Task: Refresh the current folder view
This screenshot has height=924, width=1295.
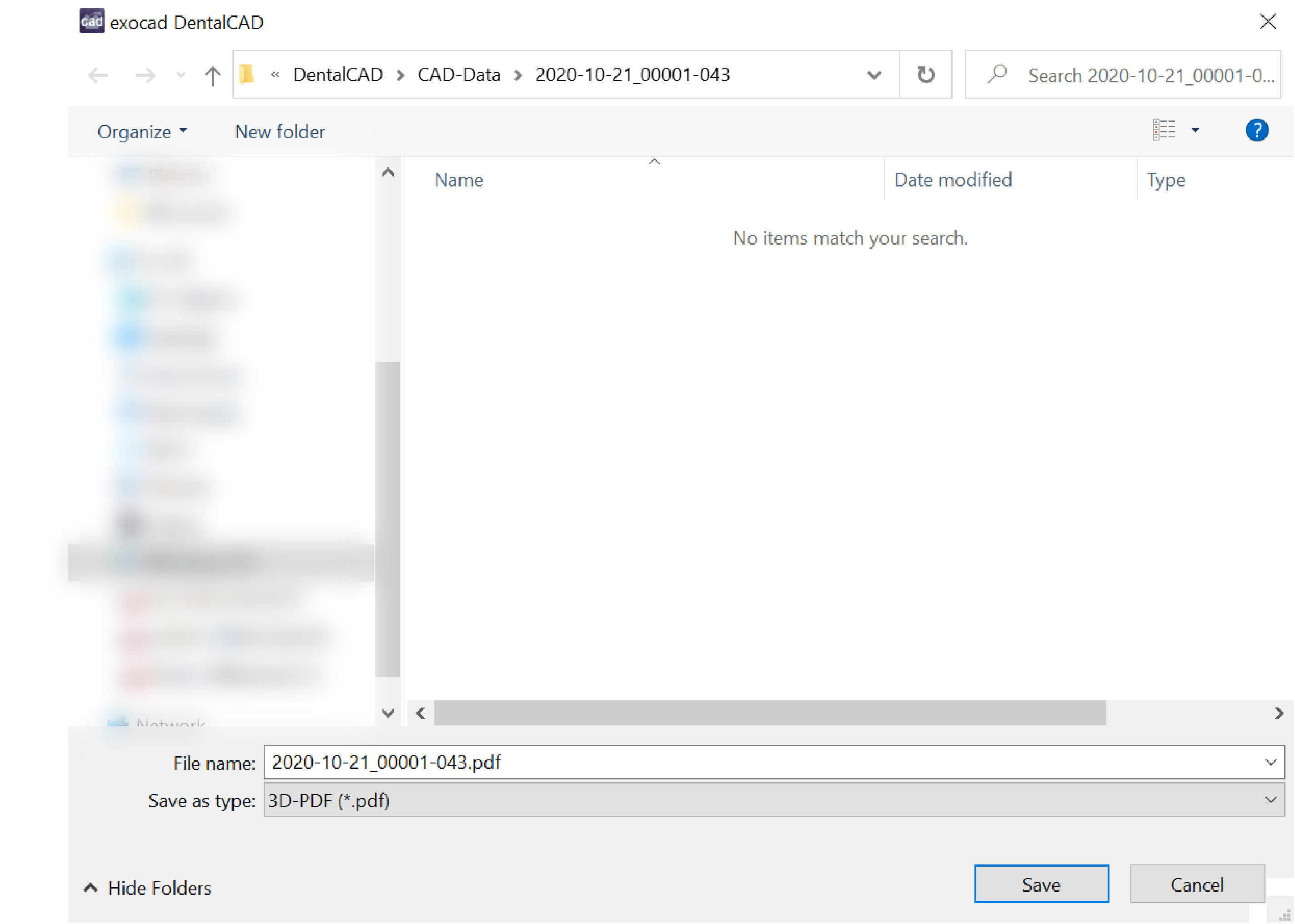Action: pos(926,75)
